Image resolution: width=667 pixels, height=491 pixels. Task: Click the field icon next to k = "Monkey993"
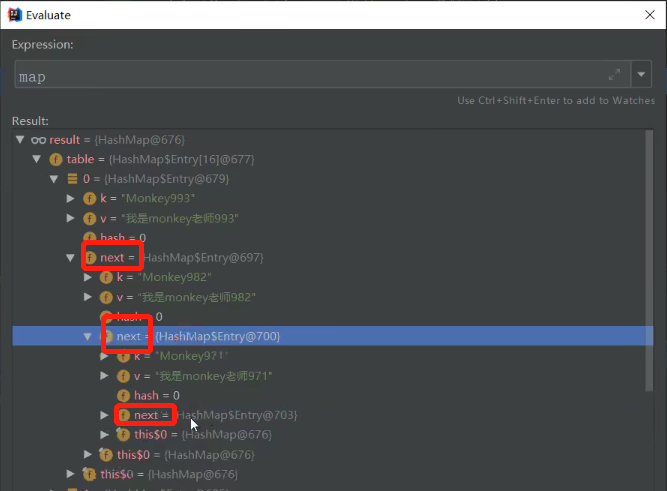(89, 199)
